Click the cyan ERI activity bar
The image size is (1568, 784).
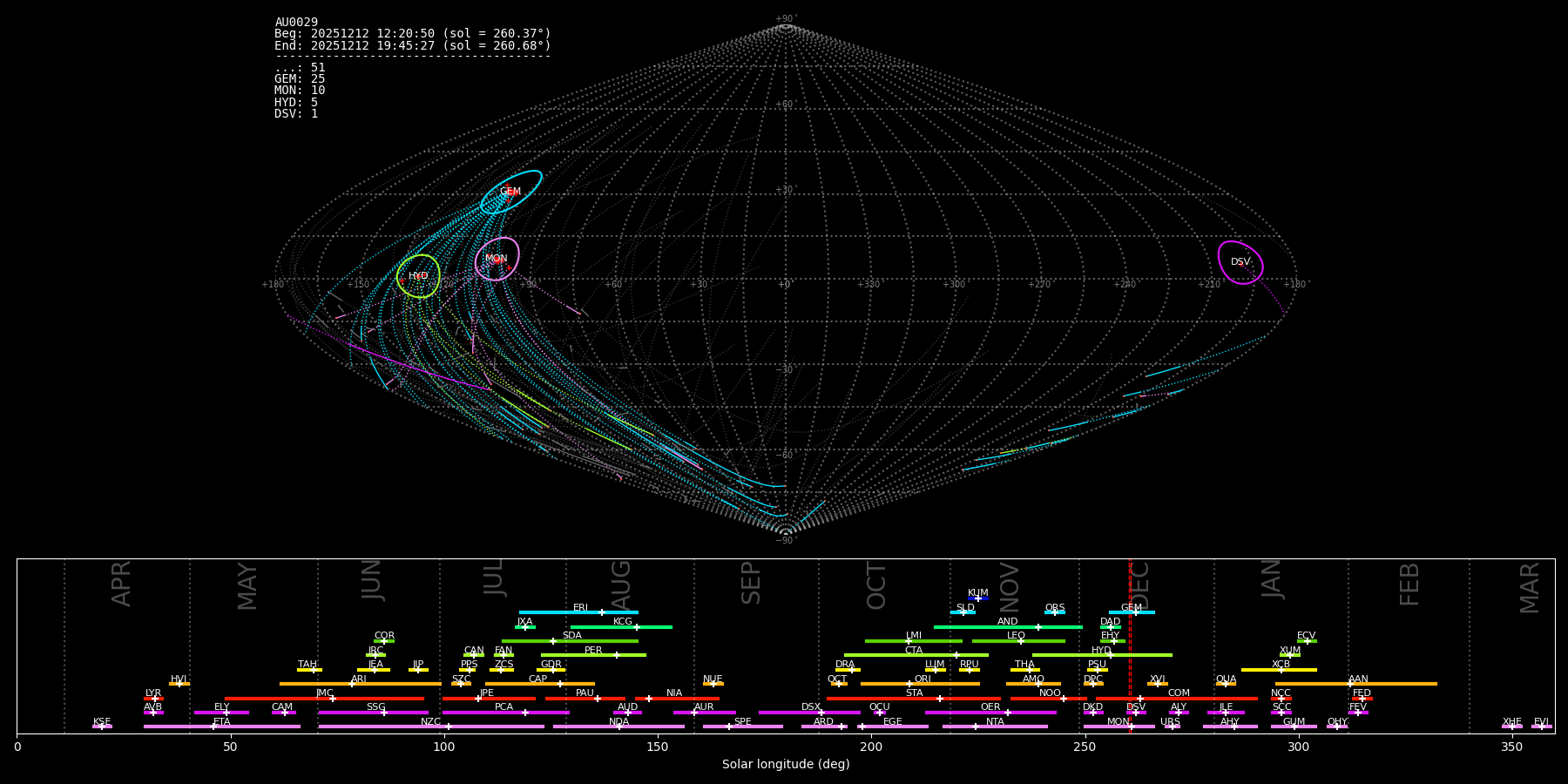coord(578,612)
